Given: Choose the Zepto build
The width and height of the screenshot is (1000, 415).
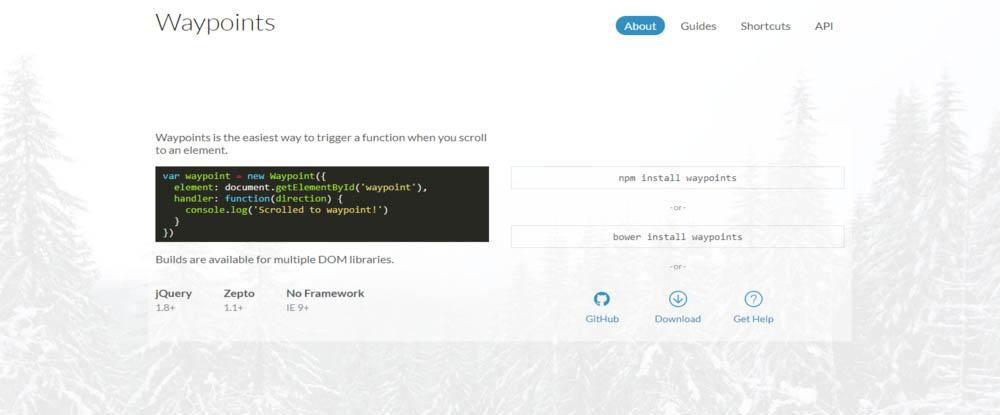Looking at the screenshot, I should pos(239,294).
